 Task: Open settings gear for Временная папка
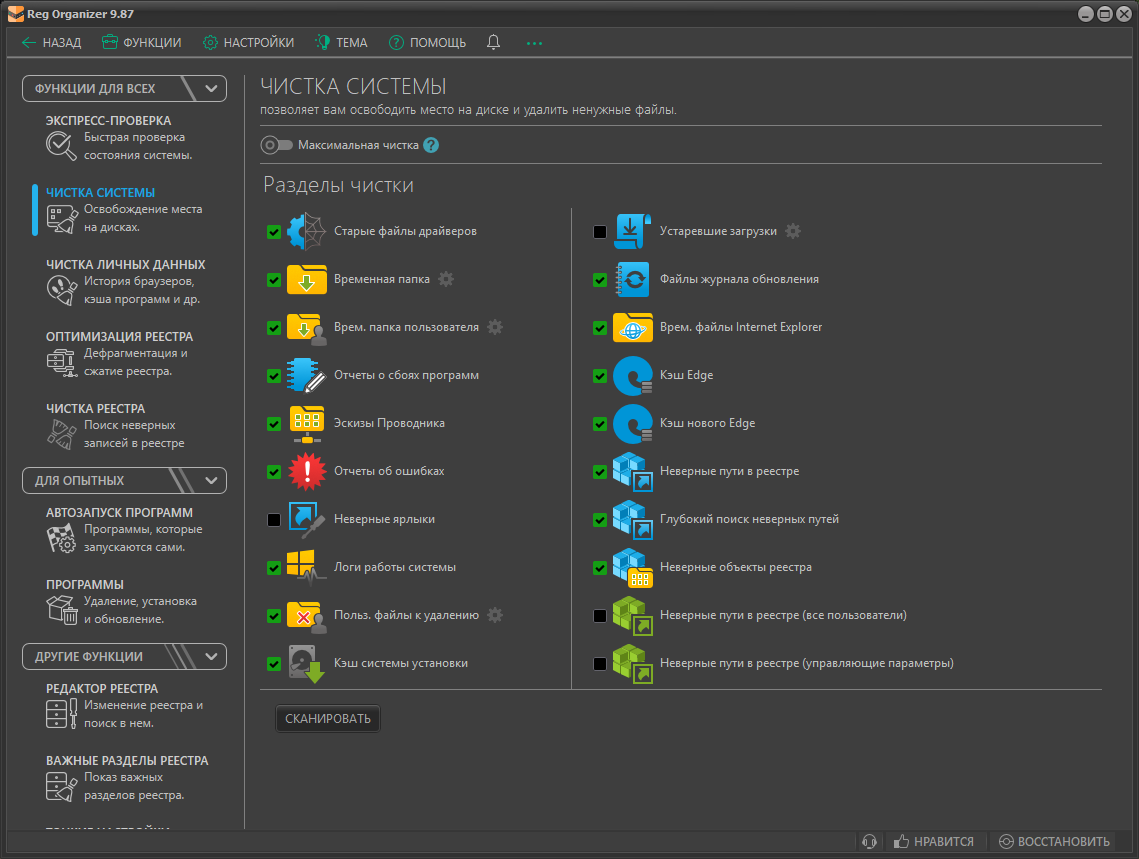coord(446,279)
